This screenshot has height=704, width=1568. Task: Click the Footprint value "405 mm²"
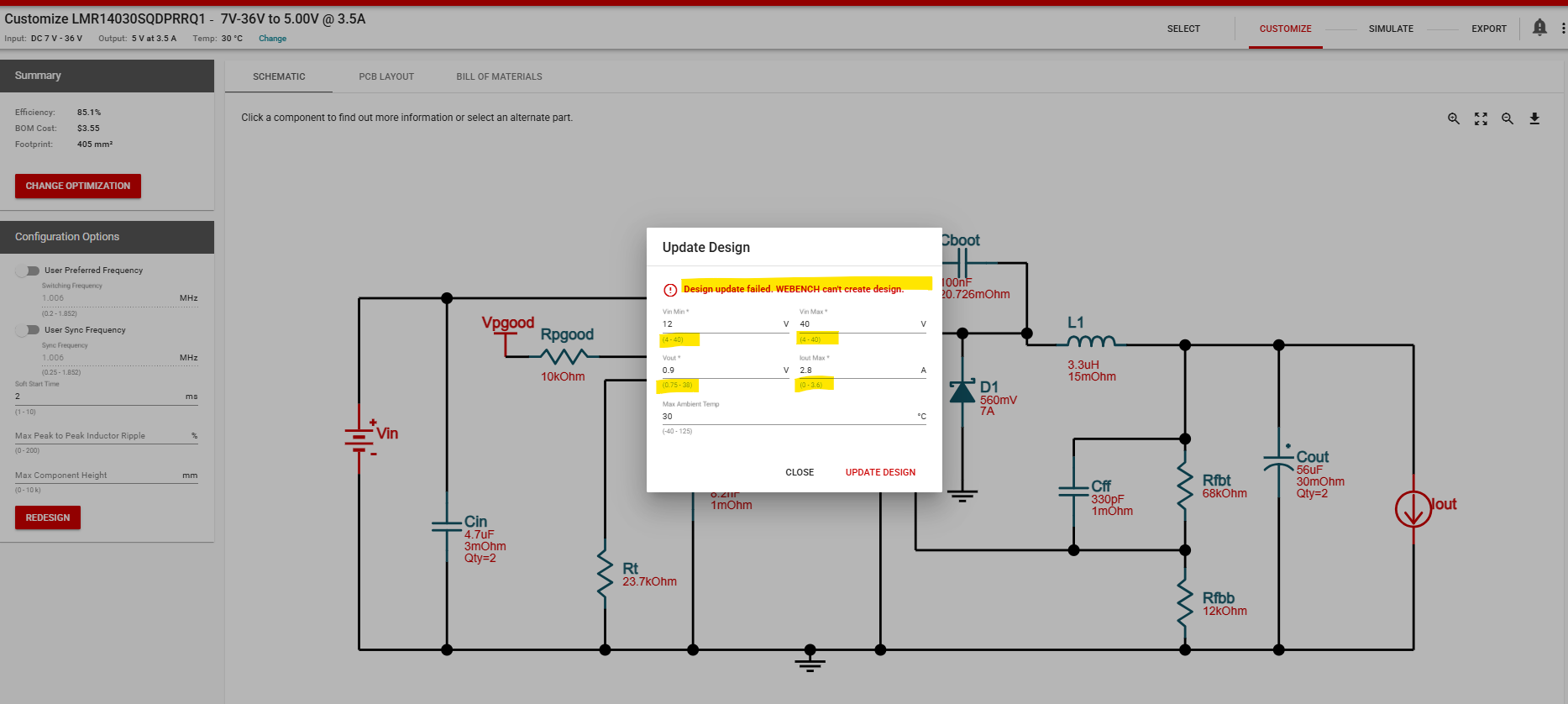point(95,144)
